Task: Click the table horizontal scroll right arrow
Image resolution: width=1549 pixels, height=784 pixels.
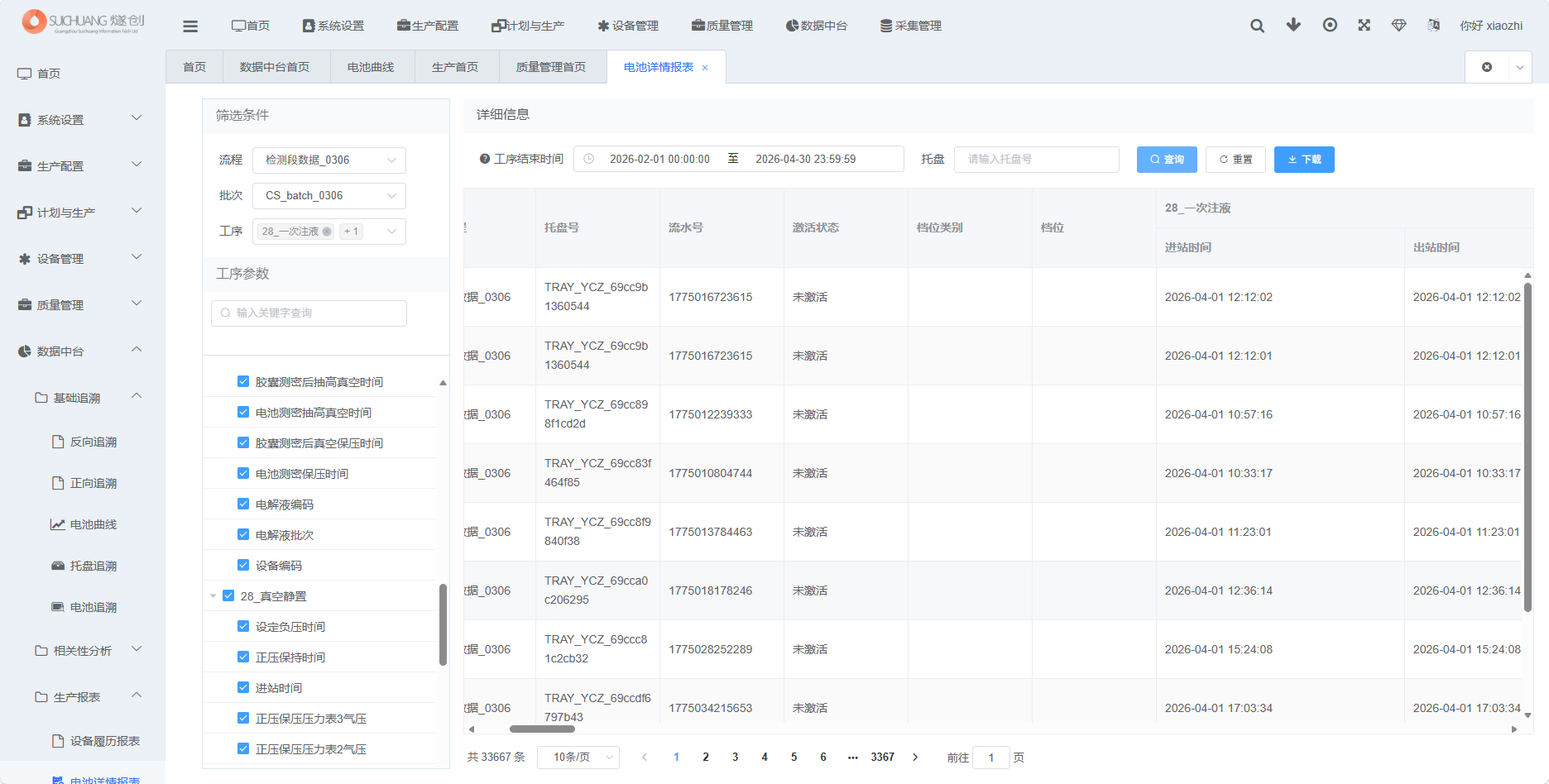Action: [x=1514, y=729]
